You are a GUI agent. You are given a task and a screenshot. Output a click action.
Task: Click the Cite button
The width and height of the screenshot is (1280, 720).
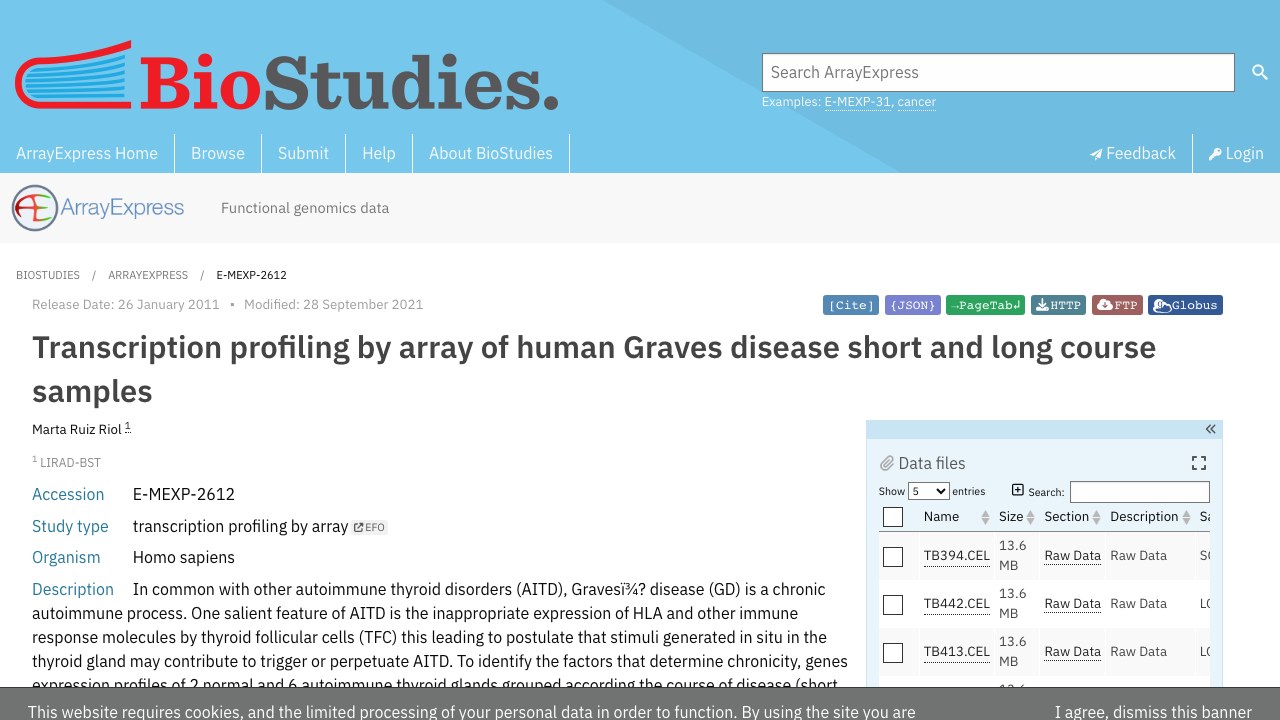coord(851,305)
